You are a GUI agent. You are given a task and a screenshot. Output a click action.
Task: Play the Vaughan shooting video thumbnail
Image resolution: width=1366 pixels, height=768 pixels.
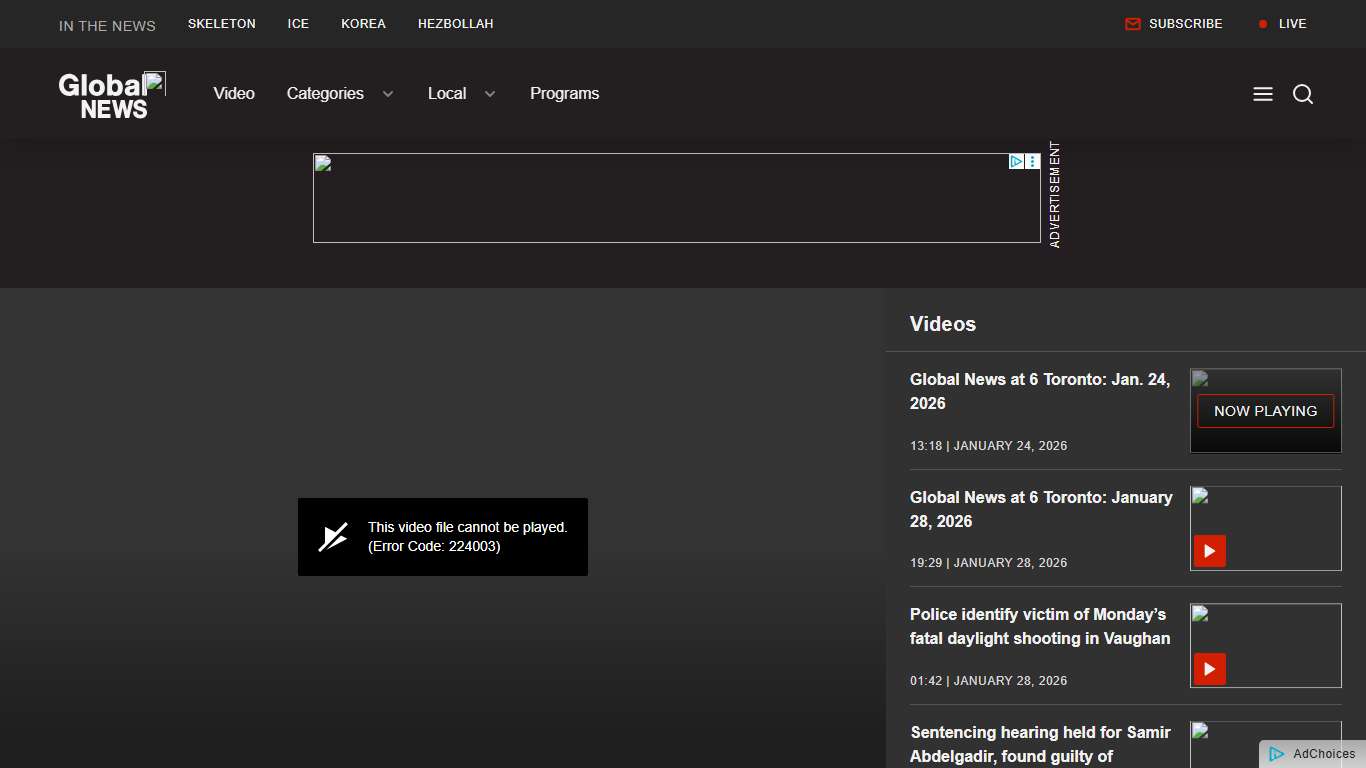click(1210, 669)
